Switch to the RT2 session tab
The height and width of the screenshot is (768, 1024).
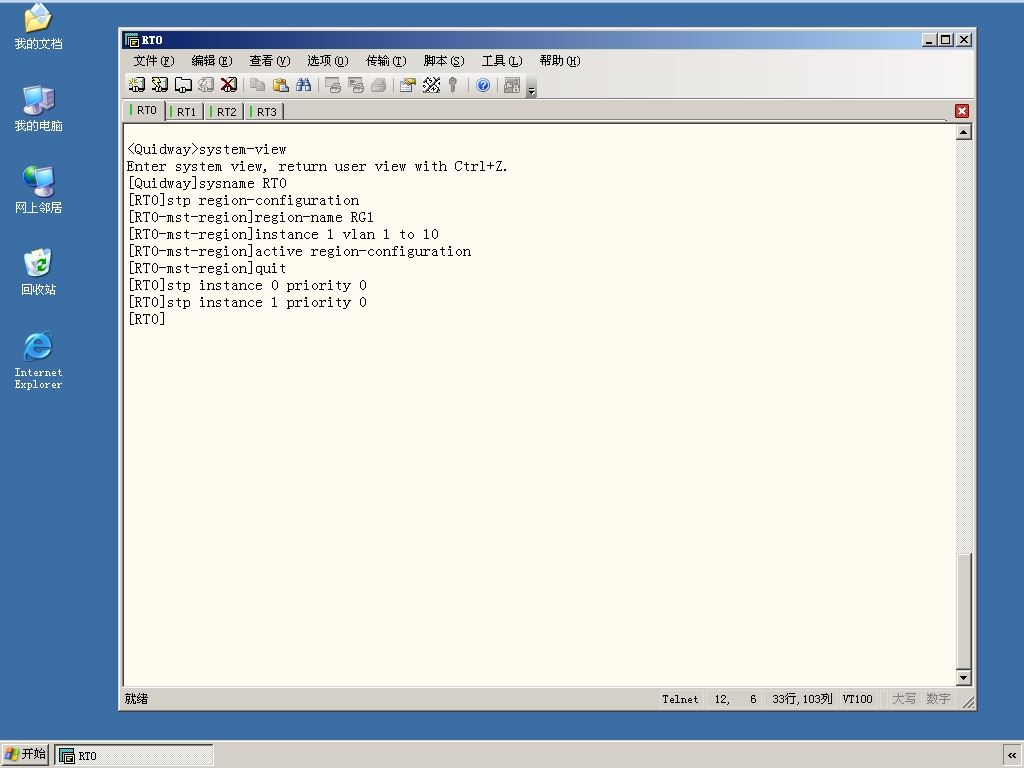[225, 112]
